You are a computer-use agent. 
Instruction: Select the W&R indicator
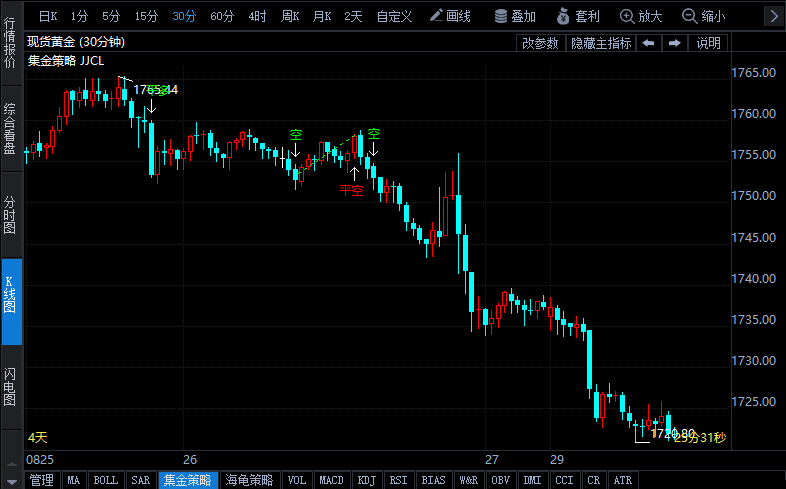pyautogui.click(x=469, y=480)
